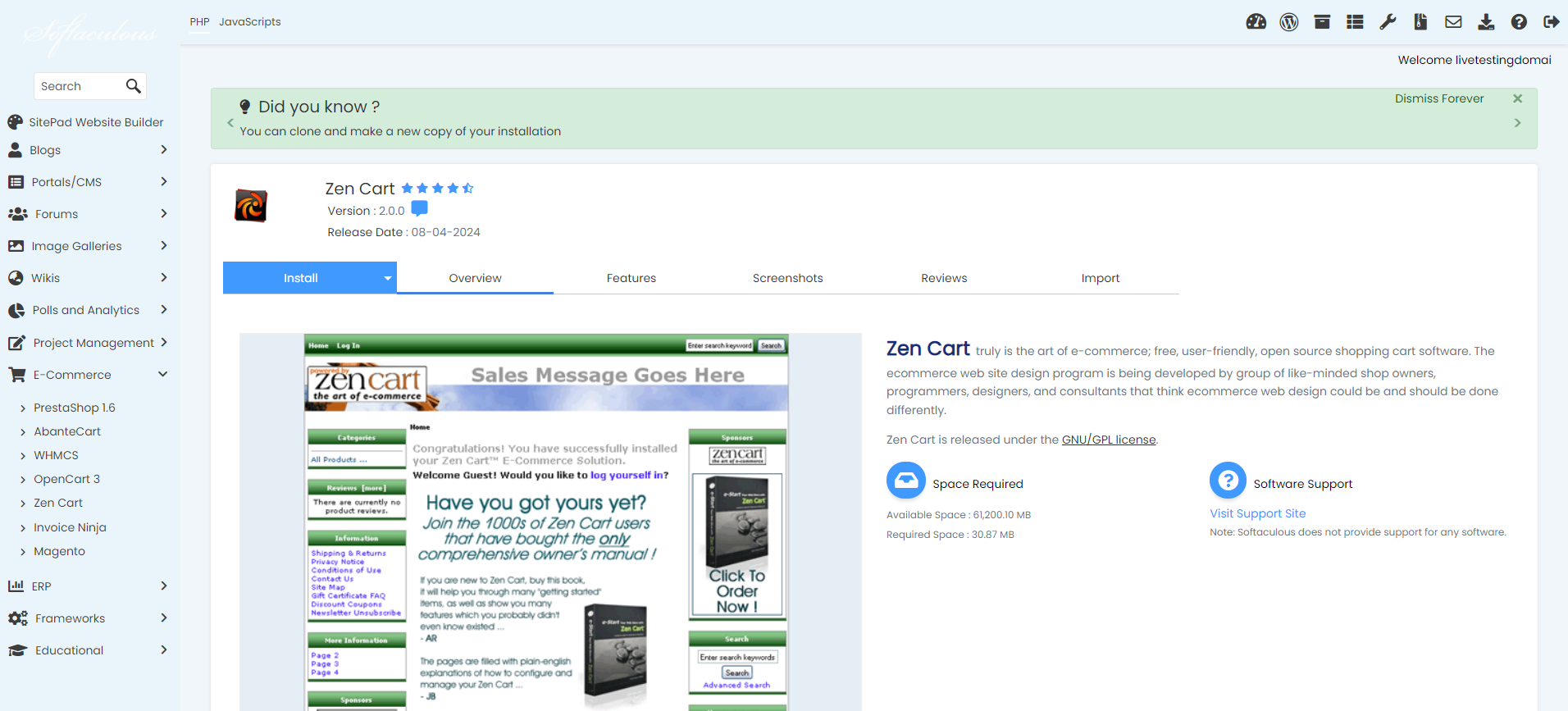The height and width of the screenshot is (711, 1568).
Task: Click the Space Required disk icon
Action: click(x=906, y=481)
